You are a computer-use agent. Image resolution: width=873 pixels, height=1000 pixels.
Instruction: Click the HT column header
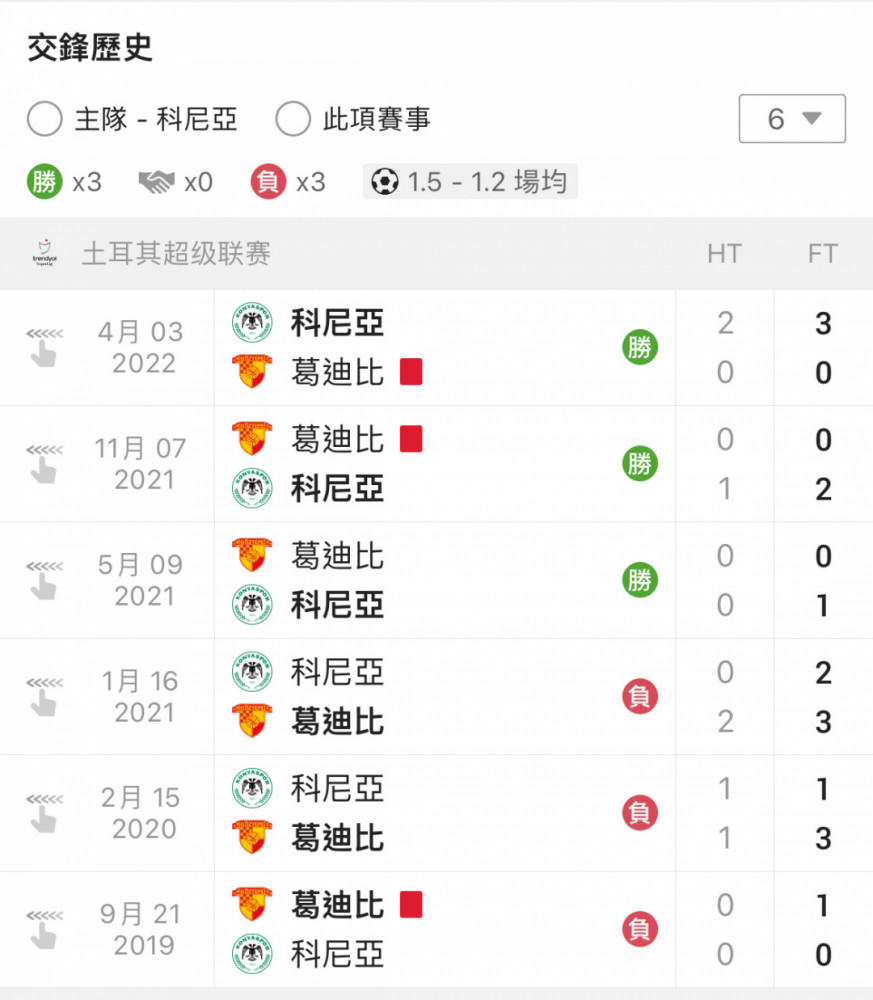pos(724,254)
